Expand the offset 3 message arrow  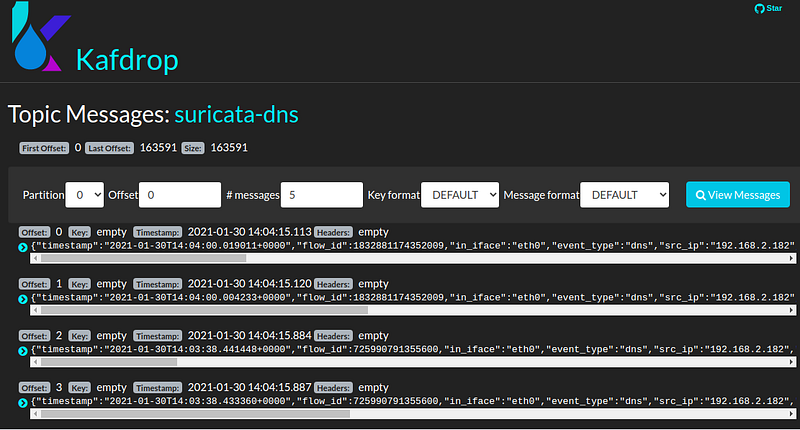(x=22, y=403)
